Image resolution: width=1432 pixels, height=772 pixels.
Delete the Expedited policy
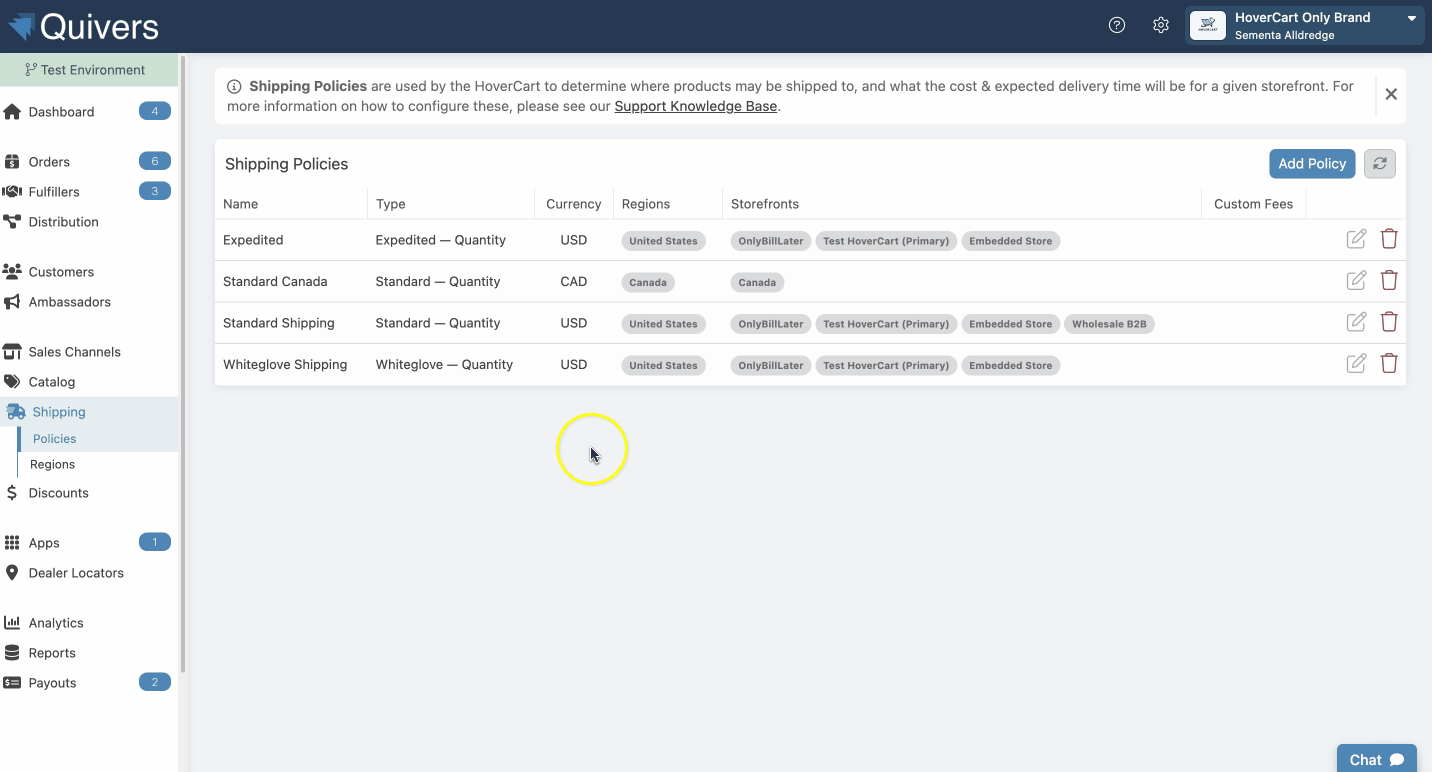click(x=1389, y=239)
